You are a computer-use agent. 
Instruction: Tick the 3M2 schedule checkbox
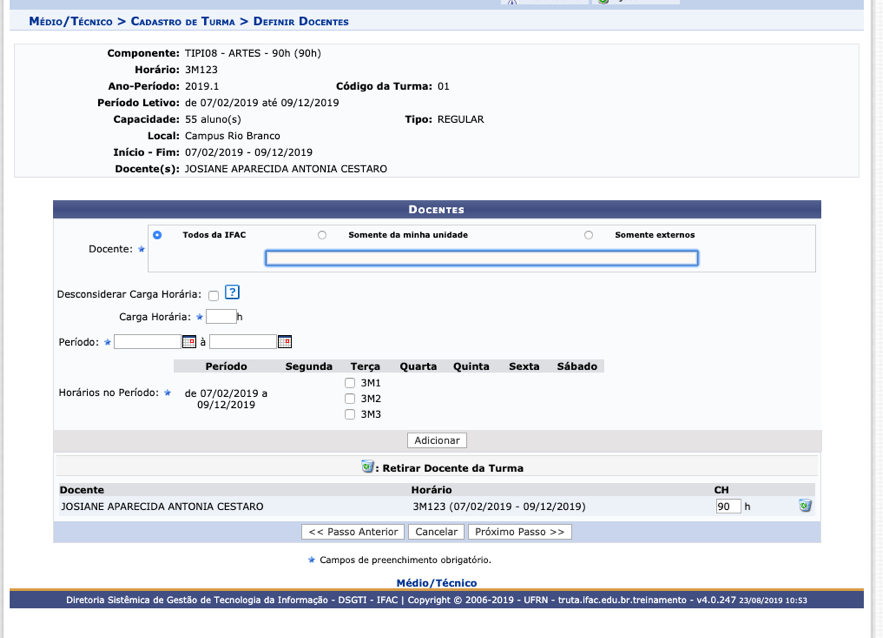click(350, 399)
